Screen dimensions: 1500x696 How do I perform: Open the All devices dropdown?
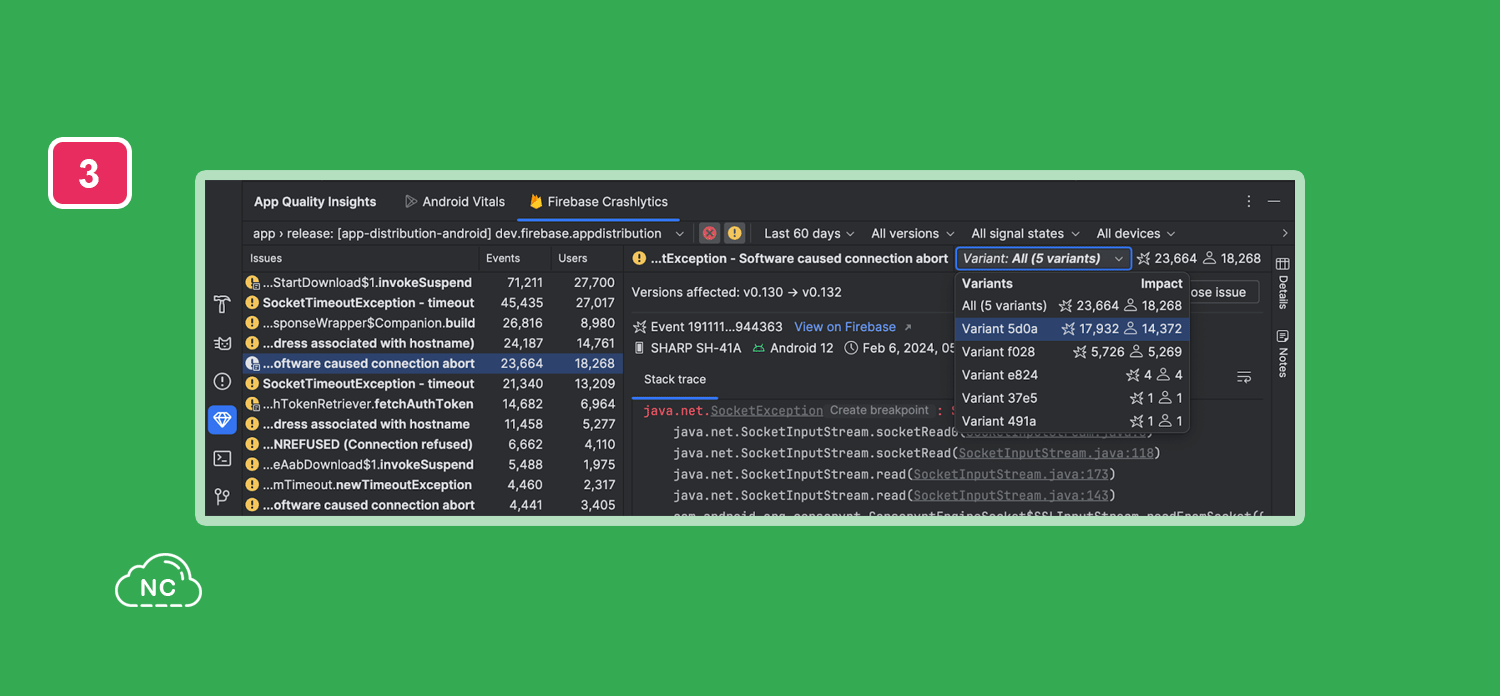pos(1136,233)
